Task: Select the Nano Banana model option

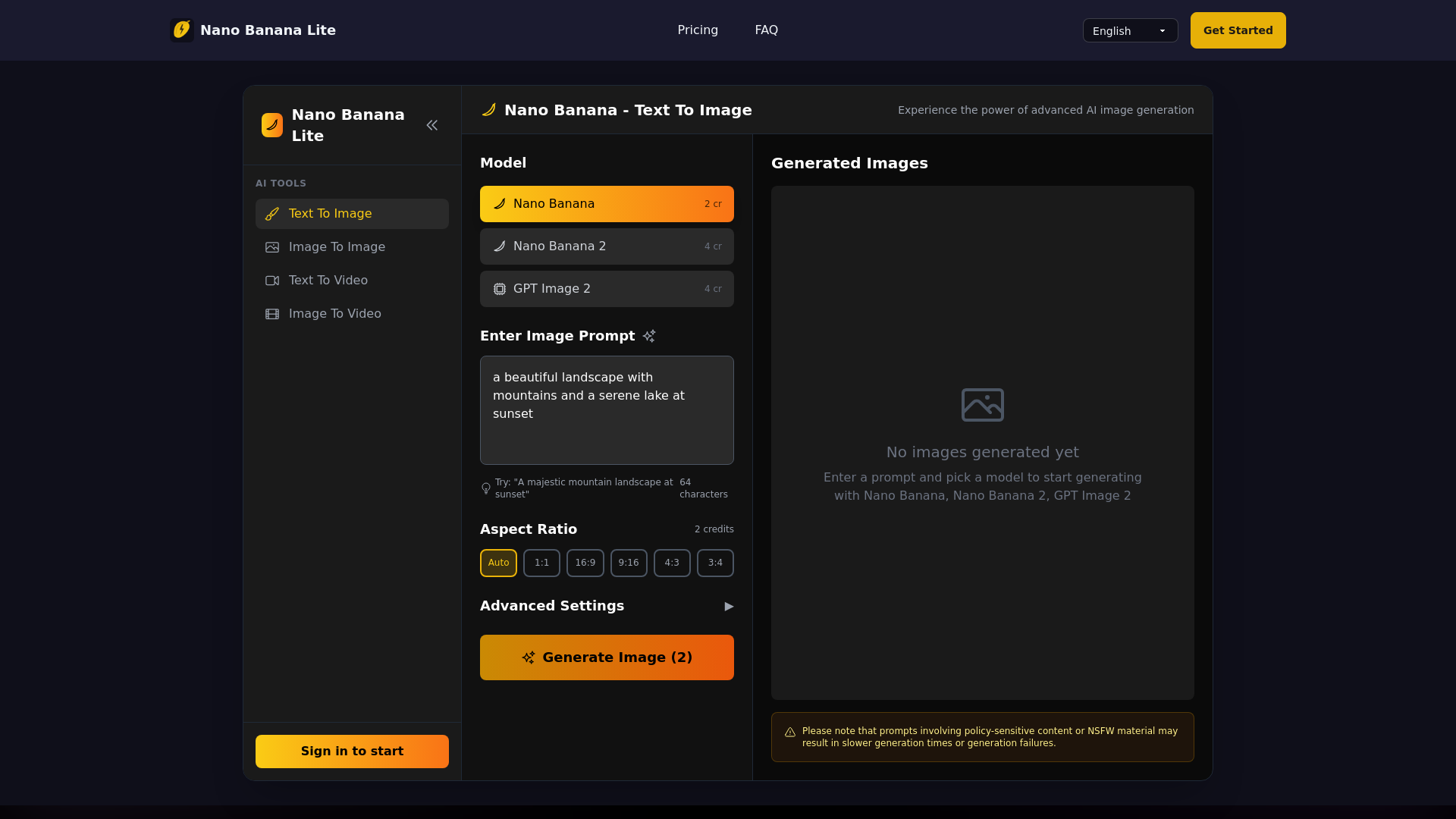Action: click(x=607, y=204)
